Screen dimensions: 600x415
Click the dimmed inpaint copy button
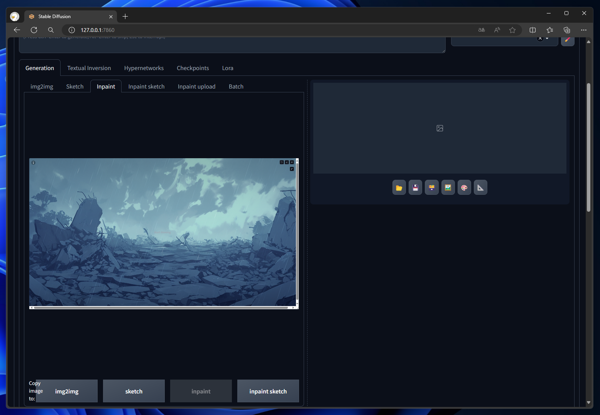[x=201, y=391]
